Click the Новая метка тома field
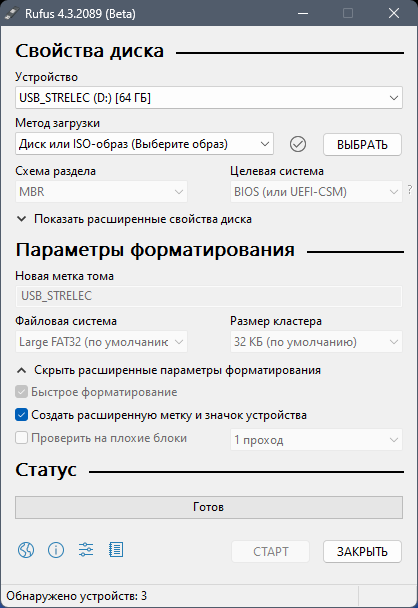Image resolution: width=418 pixels, height=608 pixels. (209, 296)
